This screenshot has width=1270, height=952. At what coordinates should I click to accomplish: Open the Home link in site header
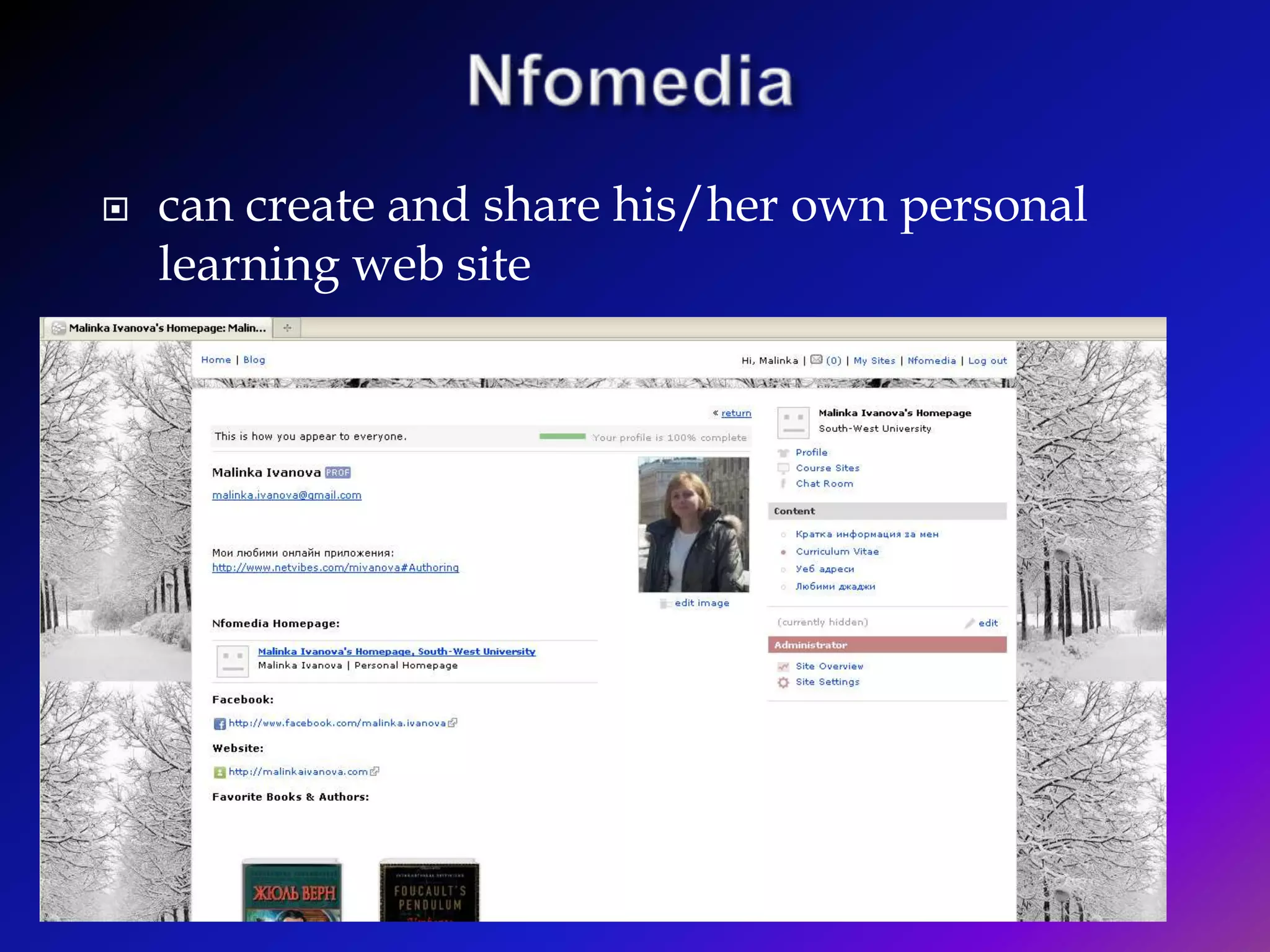tap(216, 359)
